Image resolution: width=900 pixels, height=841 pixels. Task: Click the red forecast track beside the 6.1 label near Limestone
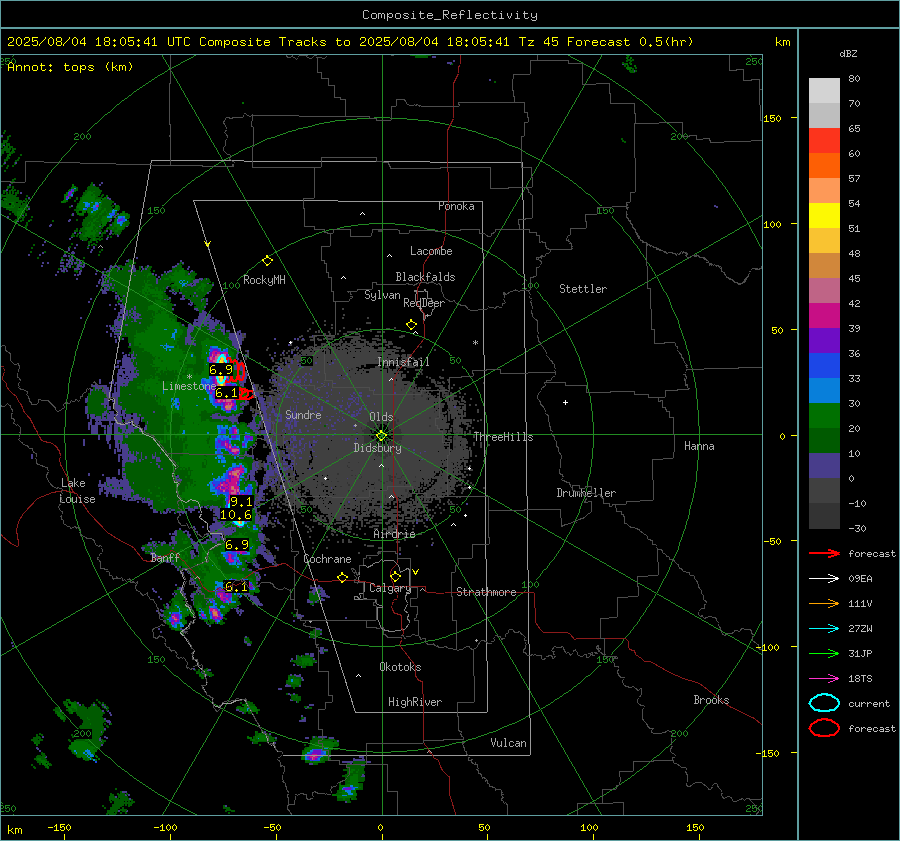(247, 394)
